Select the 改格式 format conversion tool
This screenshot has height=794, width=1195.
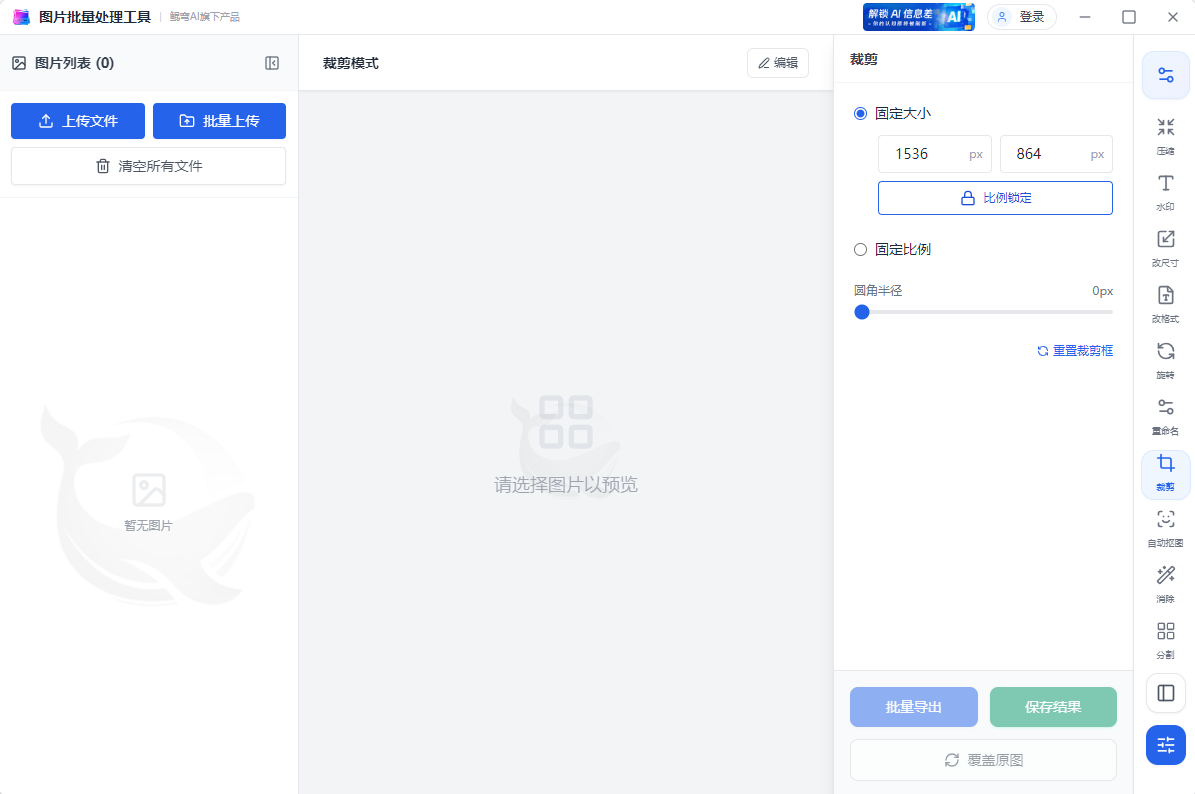tap(1165, 303)
